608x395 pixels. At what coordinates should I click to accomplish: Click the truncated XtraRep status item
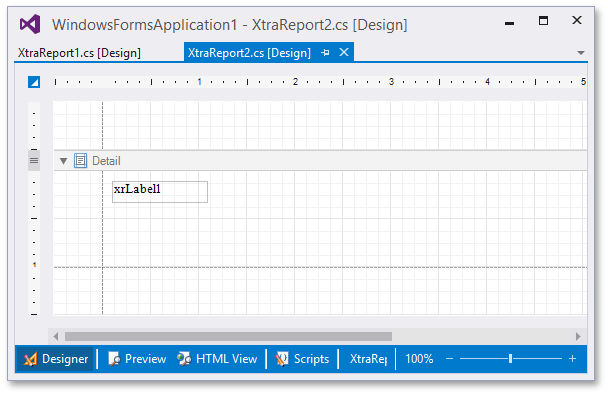point(368,359)
